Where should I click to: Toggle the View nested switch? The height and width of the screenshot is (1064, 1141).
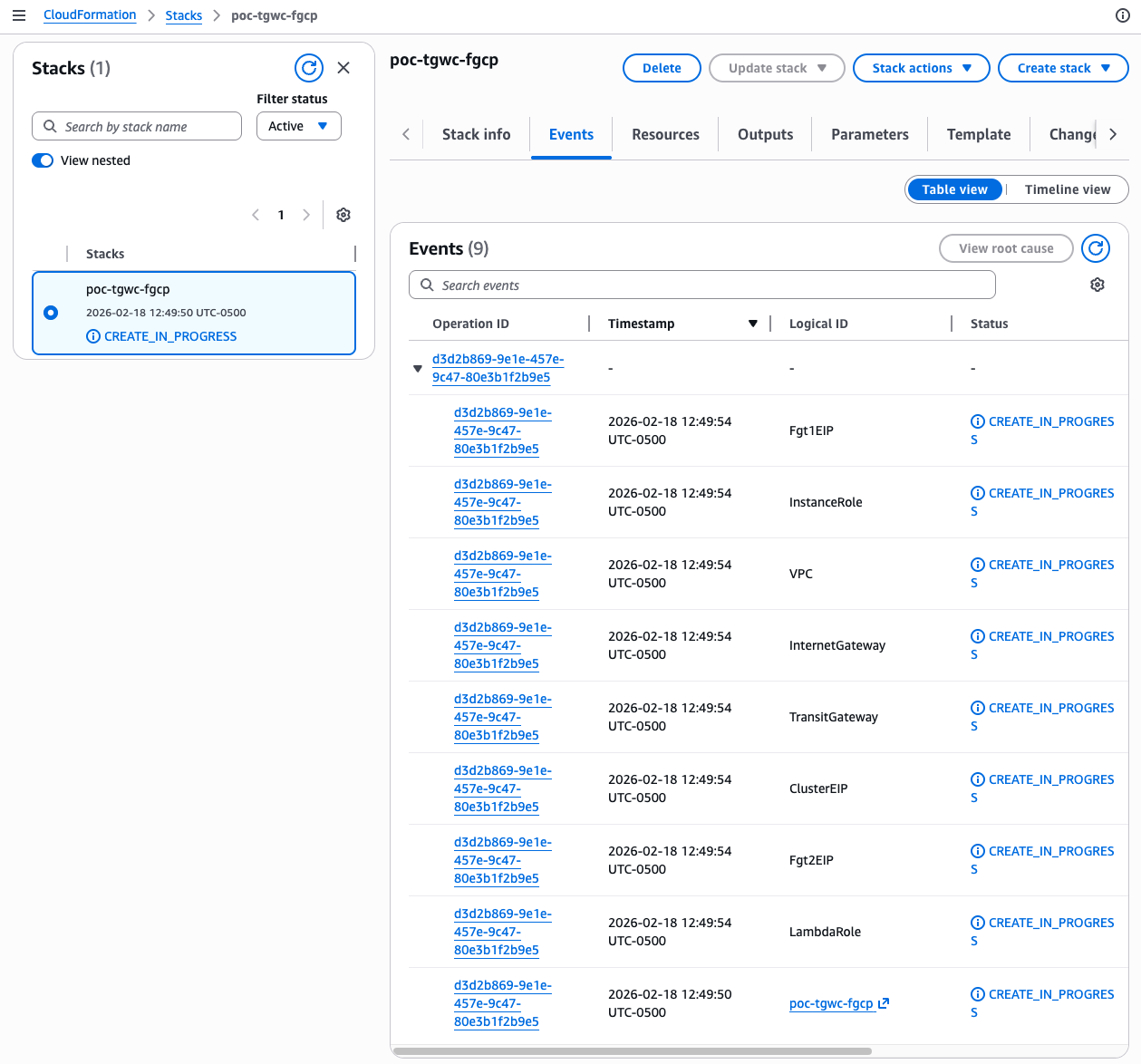tap(43, 160)
